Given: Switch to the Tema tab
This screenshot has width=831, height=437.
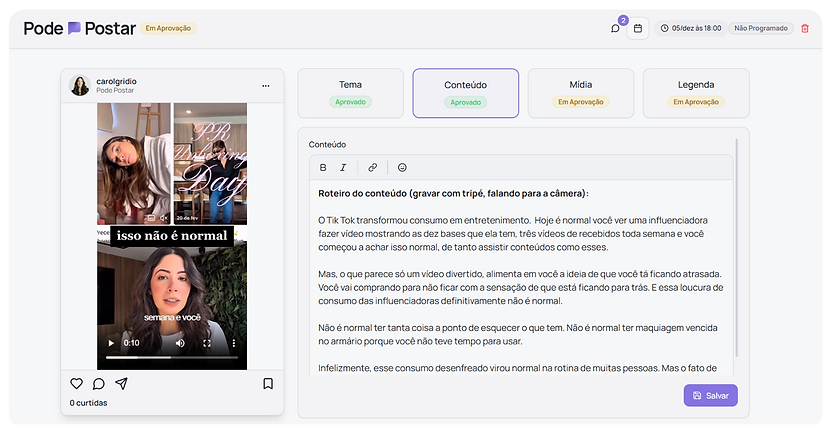Looking at the screenshot, I should pyautogui.click(x=350, y=93).
